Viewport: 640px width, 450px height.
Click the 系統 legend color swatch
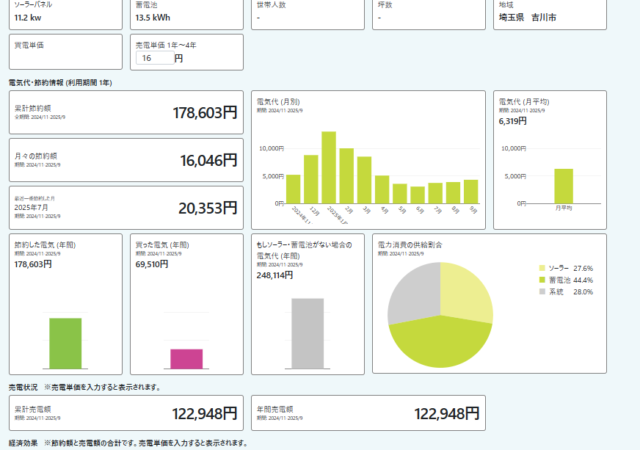pos(542,291)
